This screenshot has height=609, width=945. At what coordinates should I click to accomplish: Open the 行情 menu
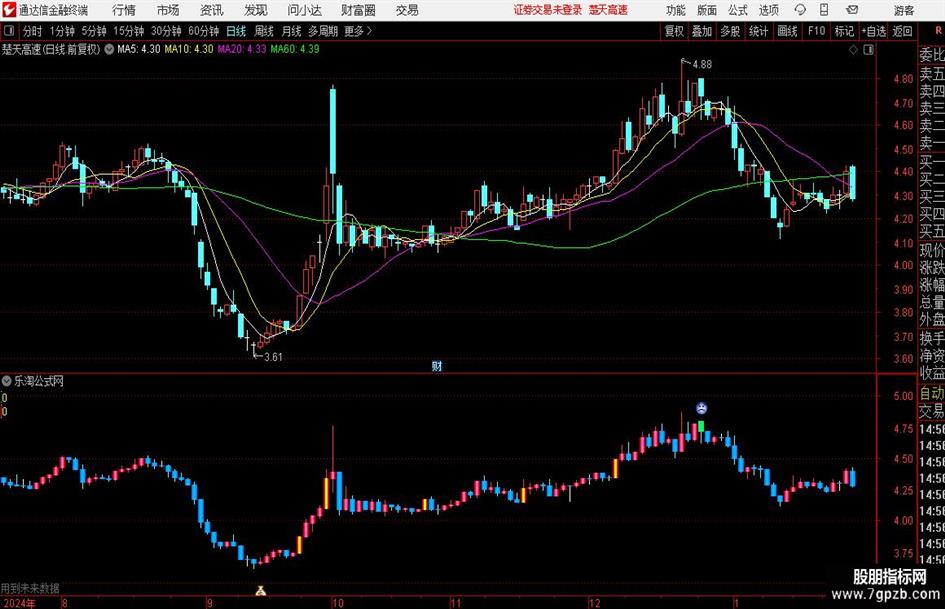(124, 10)
